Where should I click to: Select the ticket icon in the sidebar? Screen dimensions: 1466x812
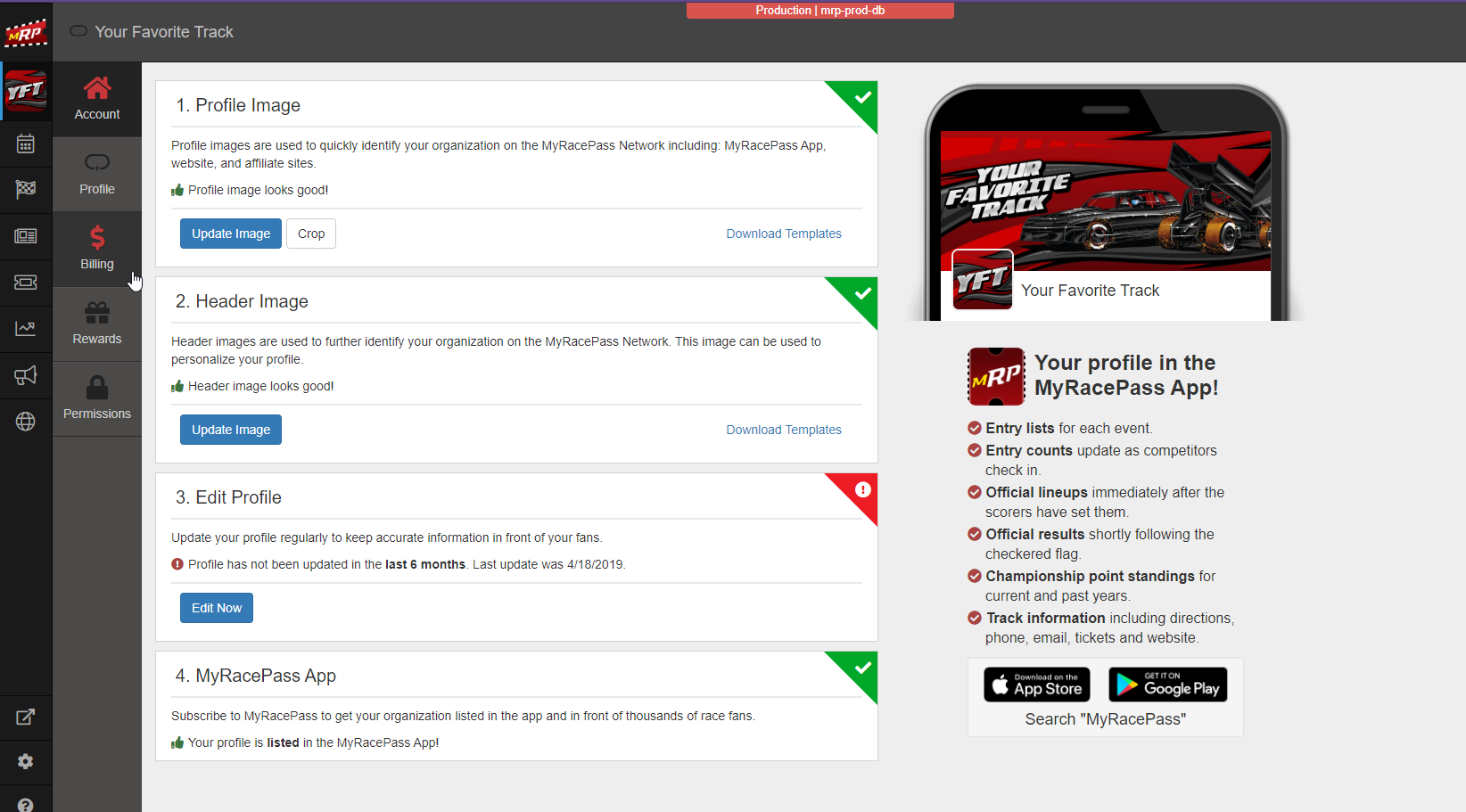(26, 283)
